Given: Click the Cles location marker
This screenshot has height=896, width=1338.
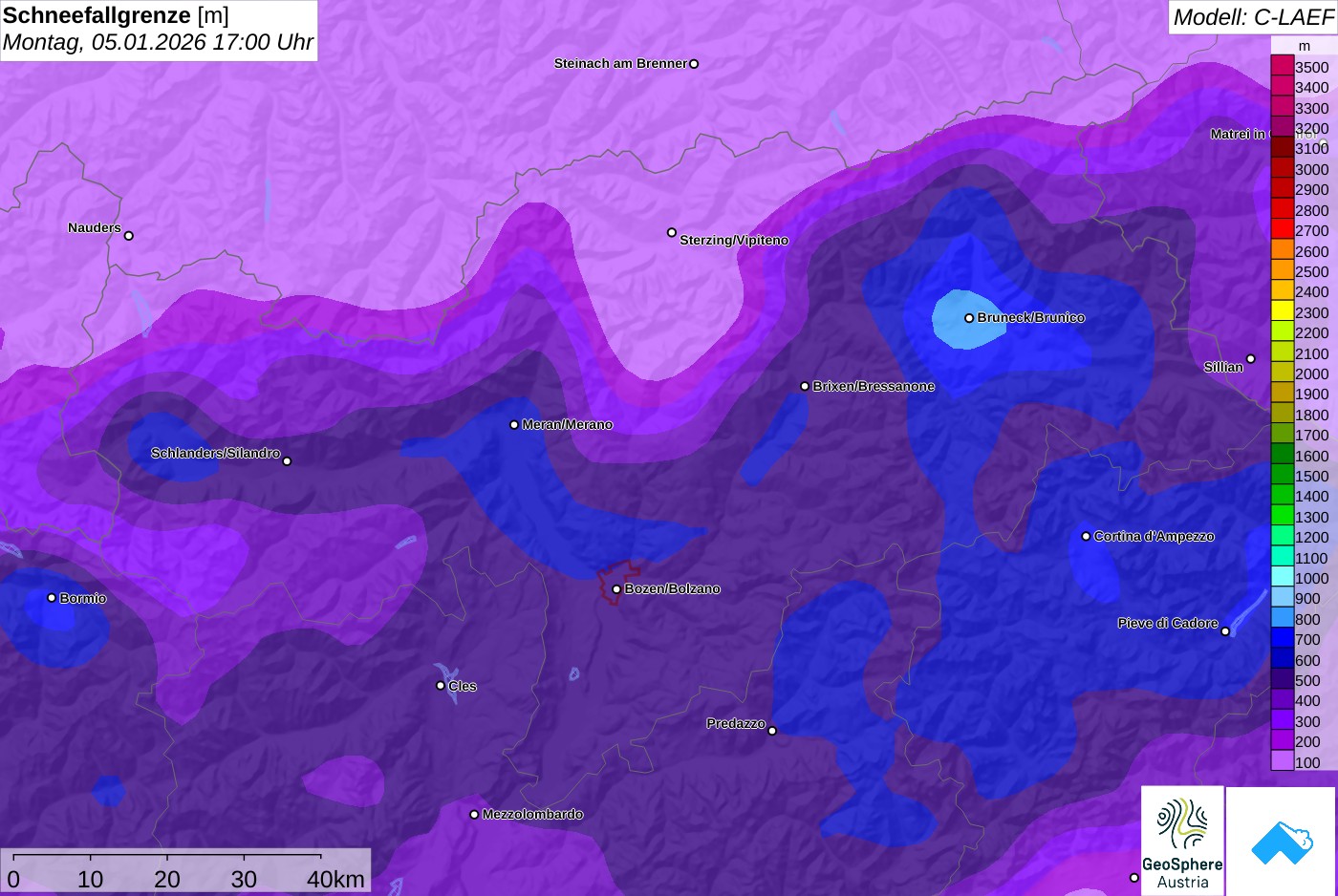Looking at the screenshot, I should click(x=441, y=685).
